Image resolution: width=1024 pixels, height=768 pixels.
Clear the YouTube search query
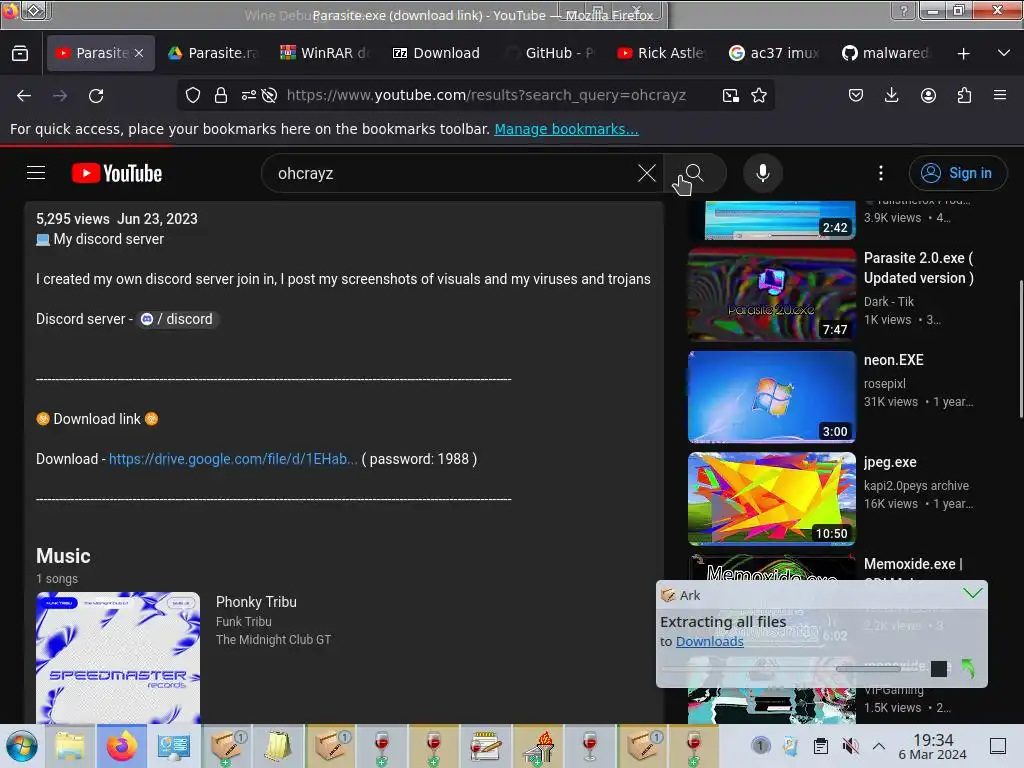tap(647, 173)
